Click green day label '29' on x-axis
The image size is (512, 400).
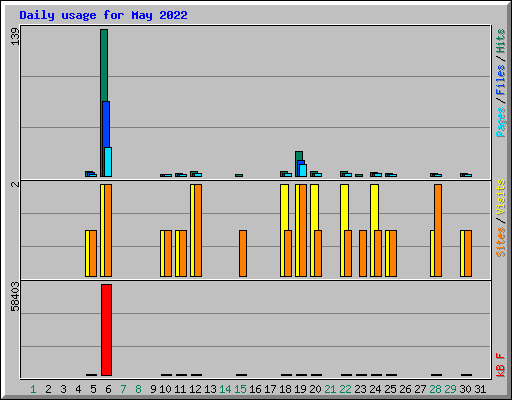(450, 389)
